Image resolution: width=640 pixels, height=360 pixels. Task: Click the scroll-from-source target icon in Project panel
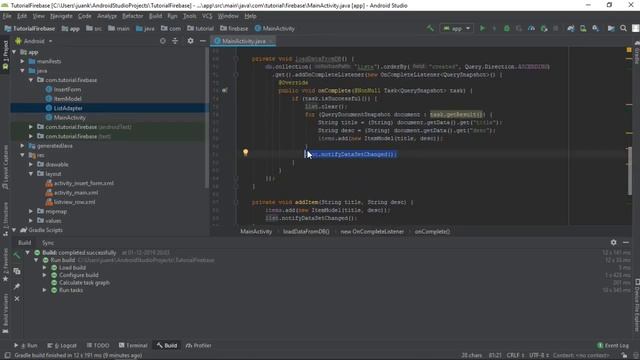coord(162,41)
